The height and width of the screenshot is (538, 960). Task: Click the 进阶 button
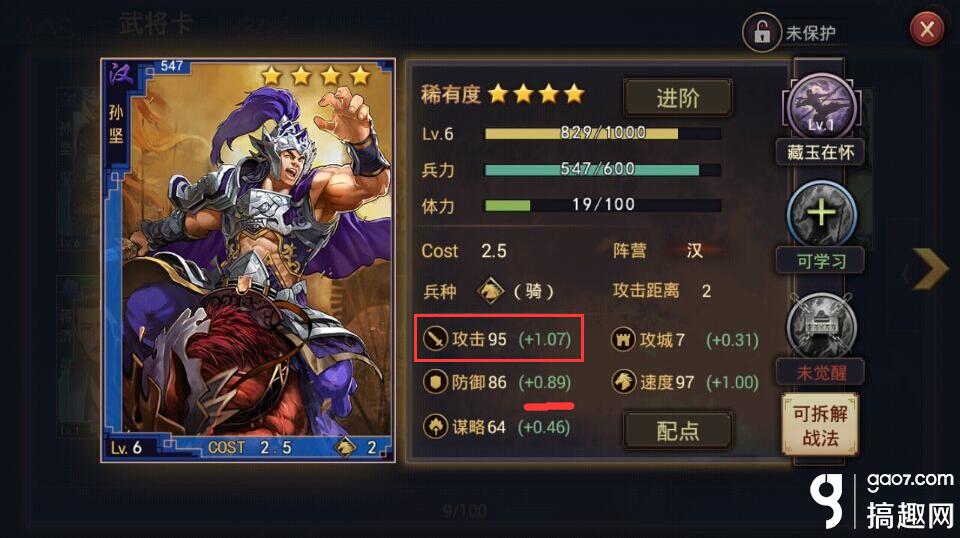(678, 97)
